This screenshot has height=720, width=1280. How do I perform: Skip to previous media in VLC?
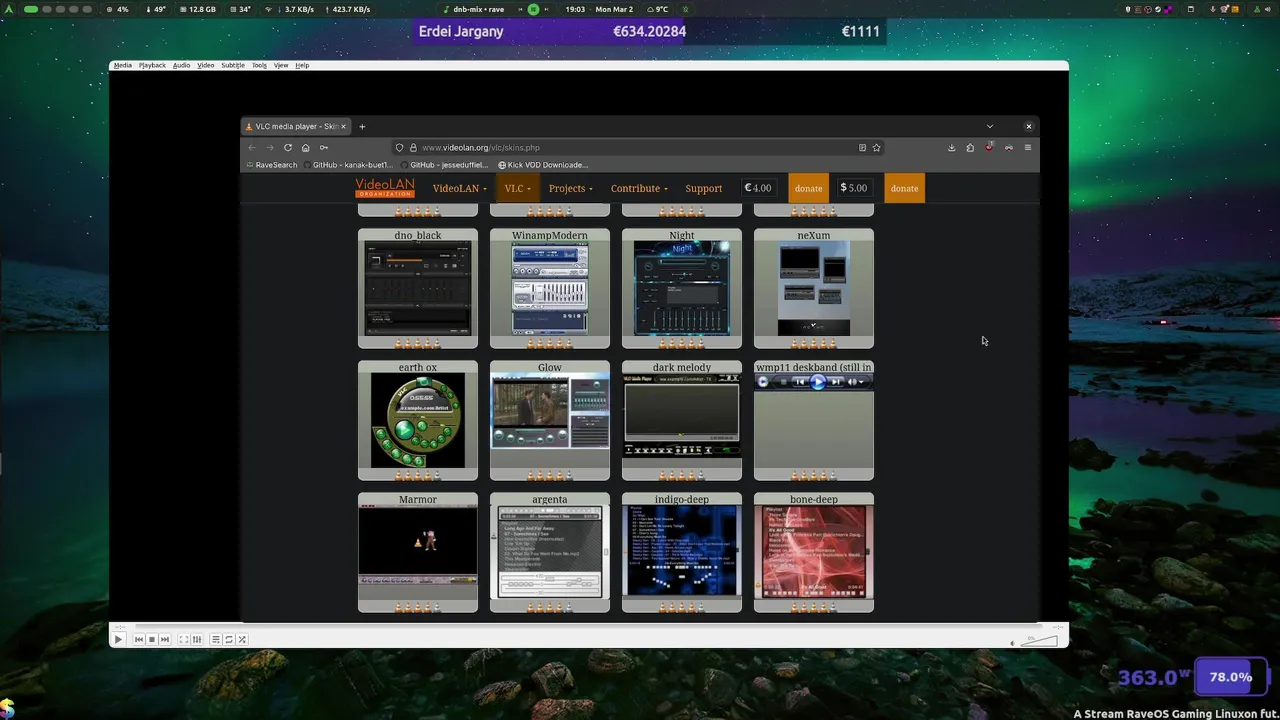point(139,639)
